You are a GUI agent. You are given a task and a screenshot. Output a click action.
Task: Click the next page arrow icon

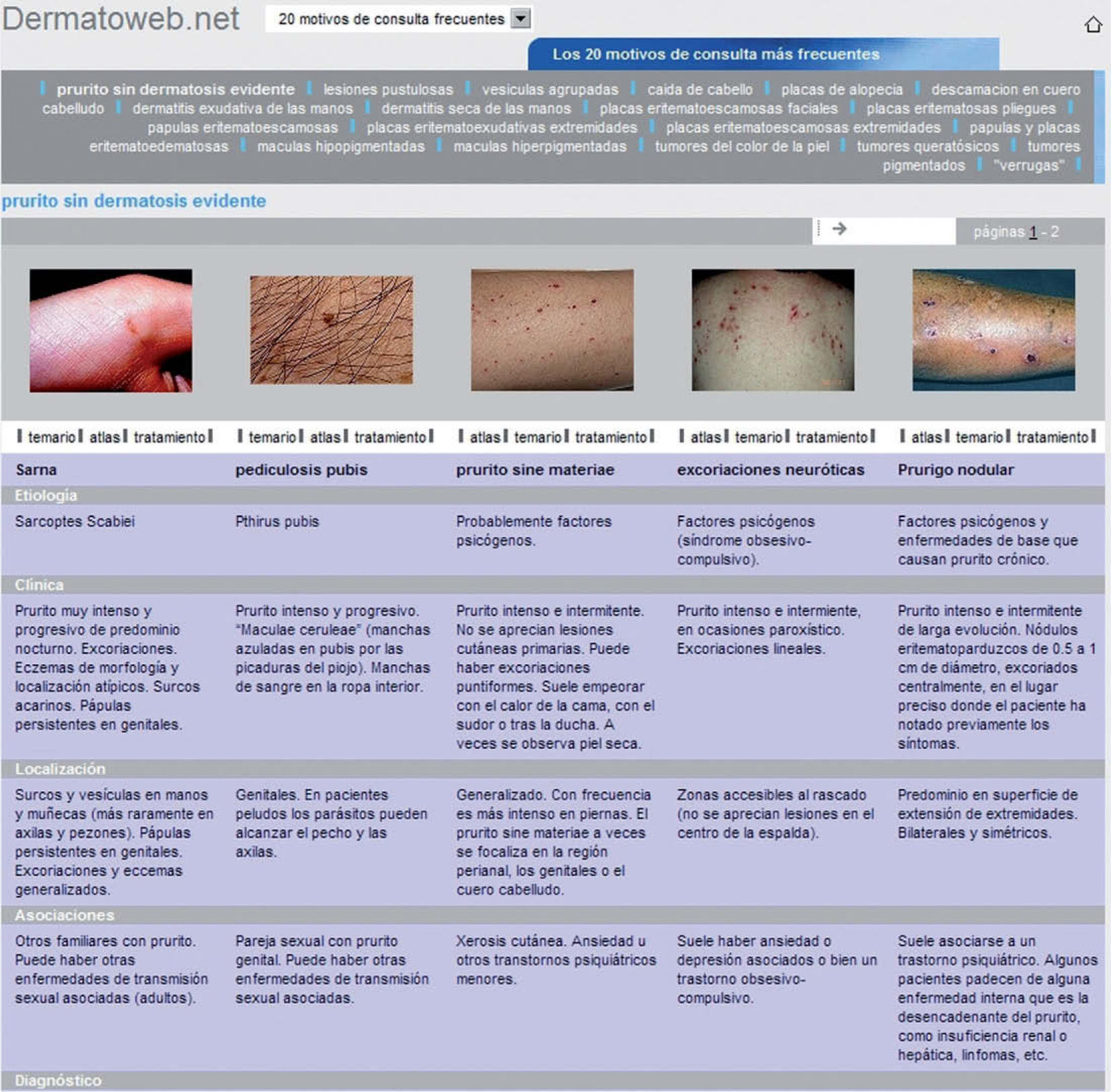838,230
